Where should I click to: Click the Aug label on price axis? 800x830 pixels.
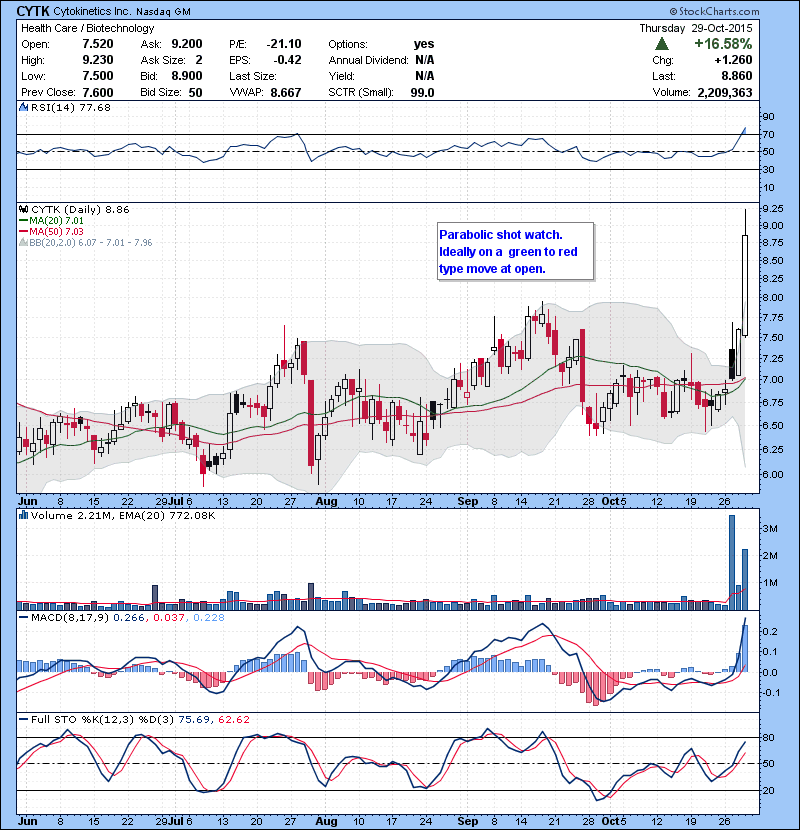(x=327, y=501)
